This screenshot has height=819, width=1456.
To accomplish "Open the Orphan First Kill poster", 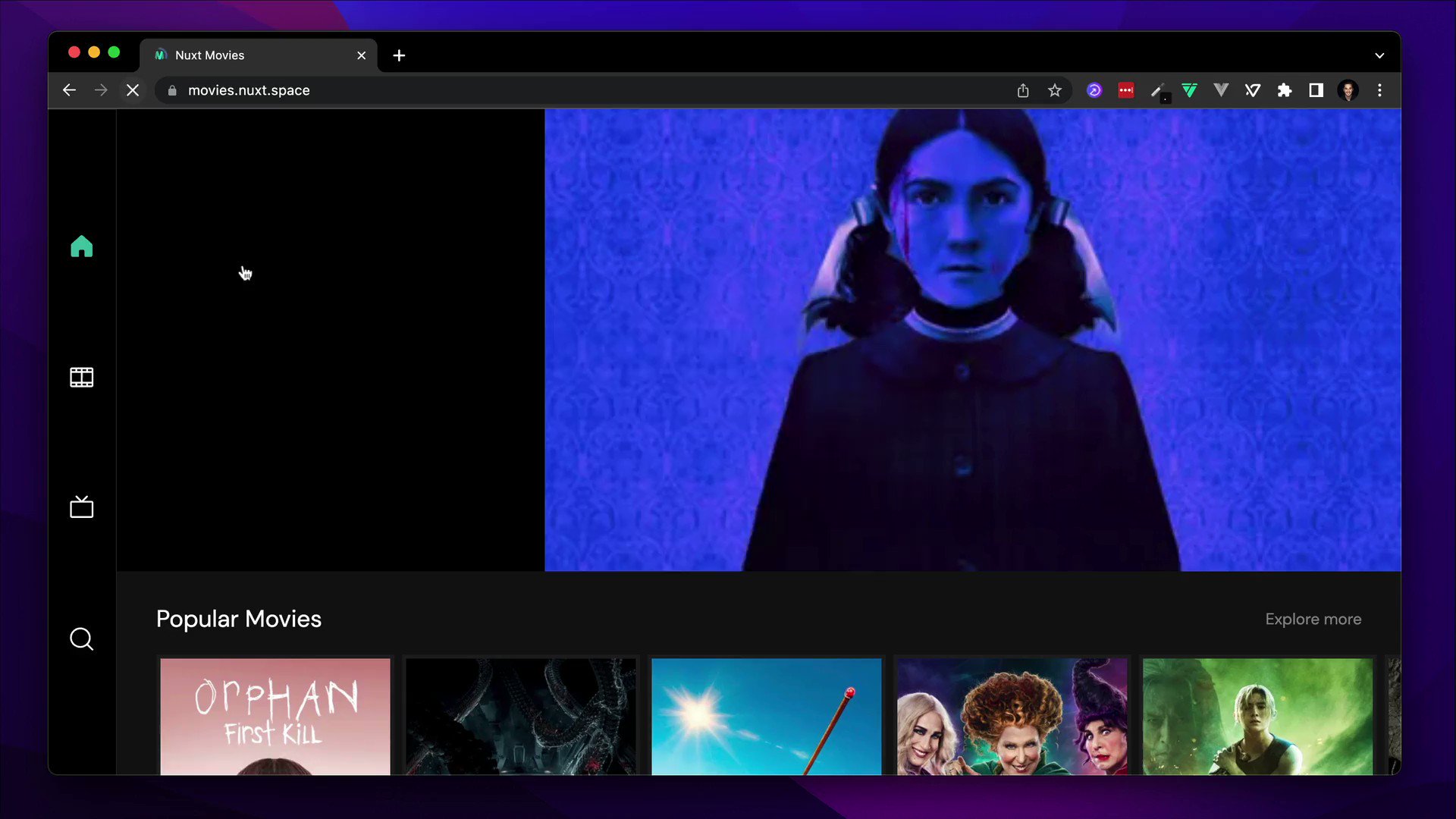I will click(x=275, y=716).
